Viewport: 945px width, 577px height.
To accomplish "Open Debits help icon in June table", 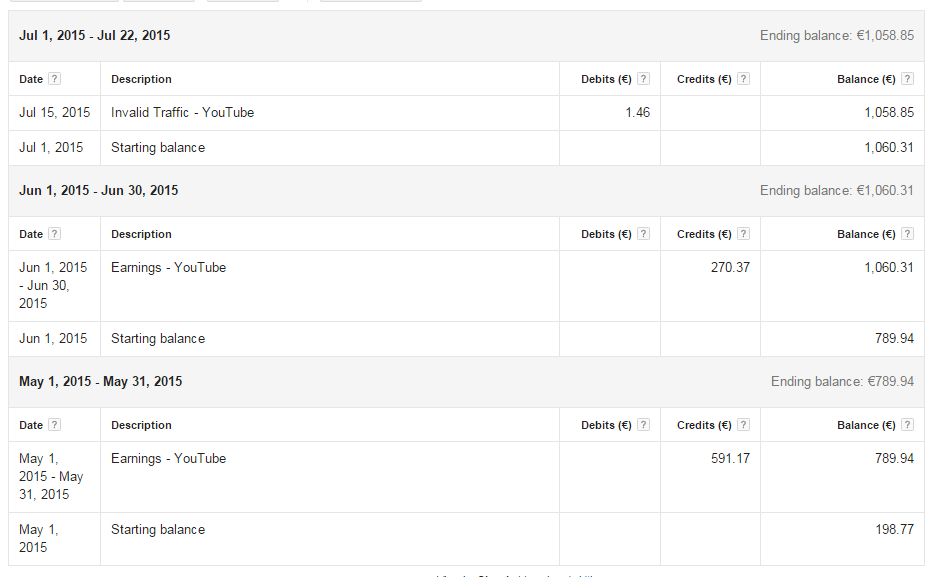I will pyautogui.click(x=643, y=234).
